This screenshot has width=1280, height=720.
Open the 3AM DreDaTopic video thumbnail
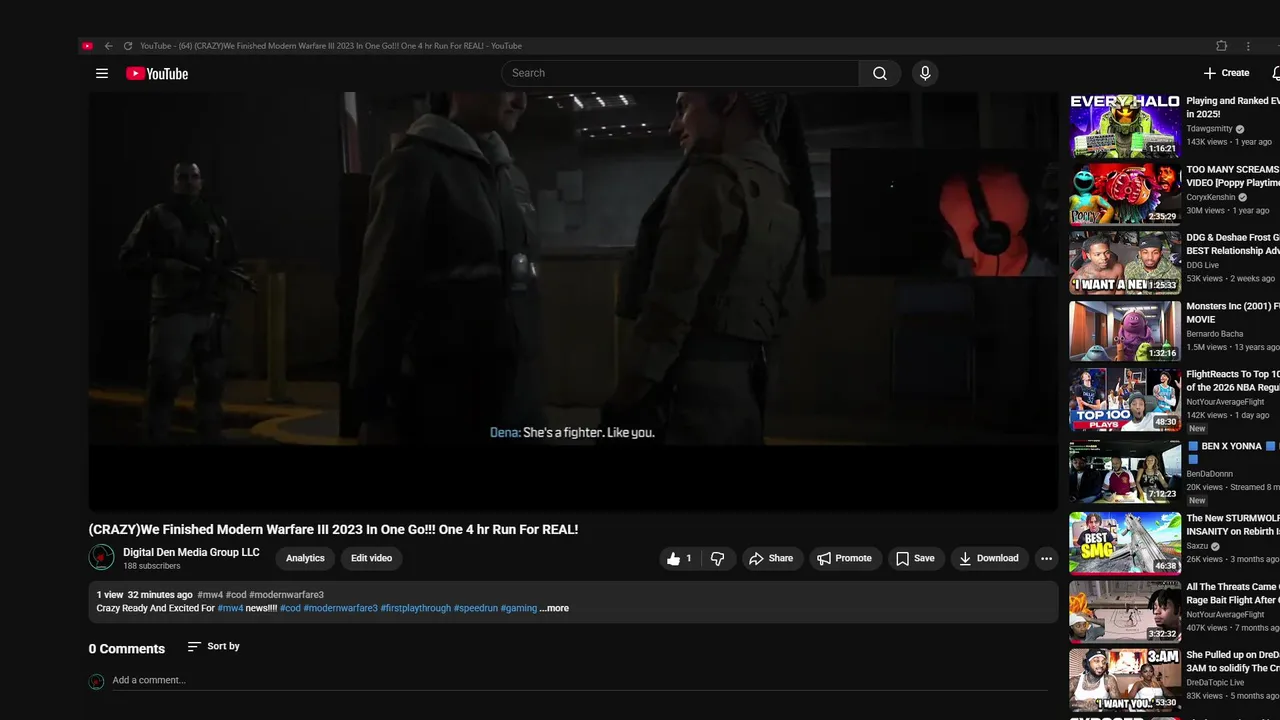coord(1125,680)
